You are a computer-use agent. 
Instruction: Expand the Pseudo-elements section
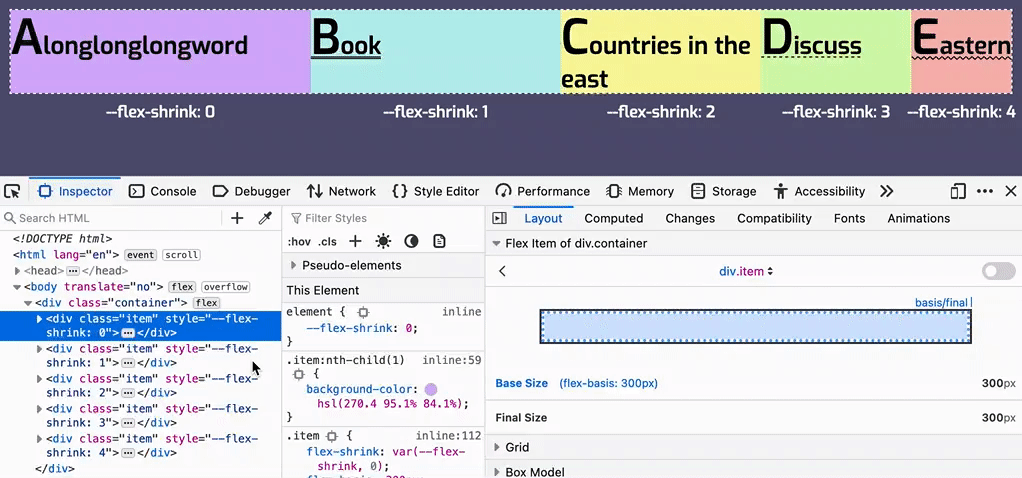pos(294,265)
